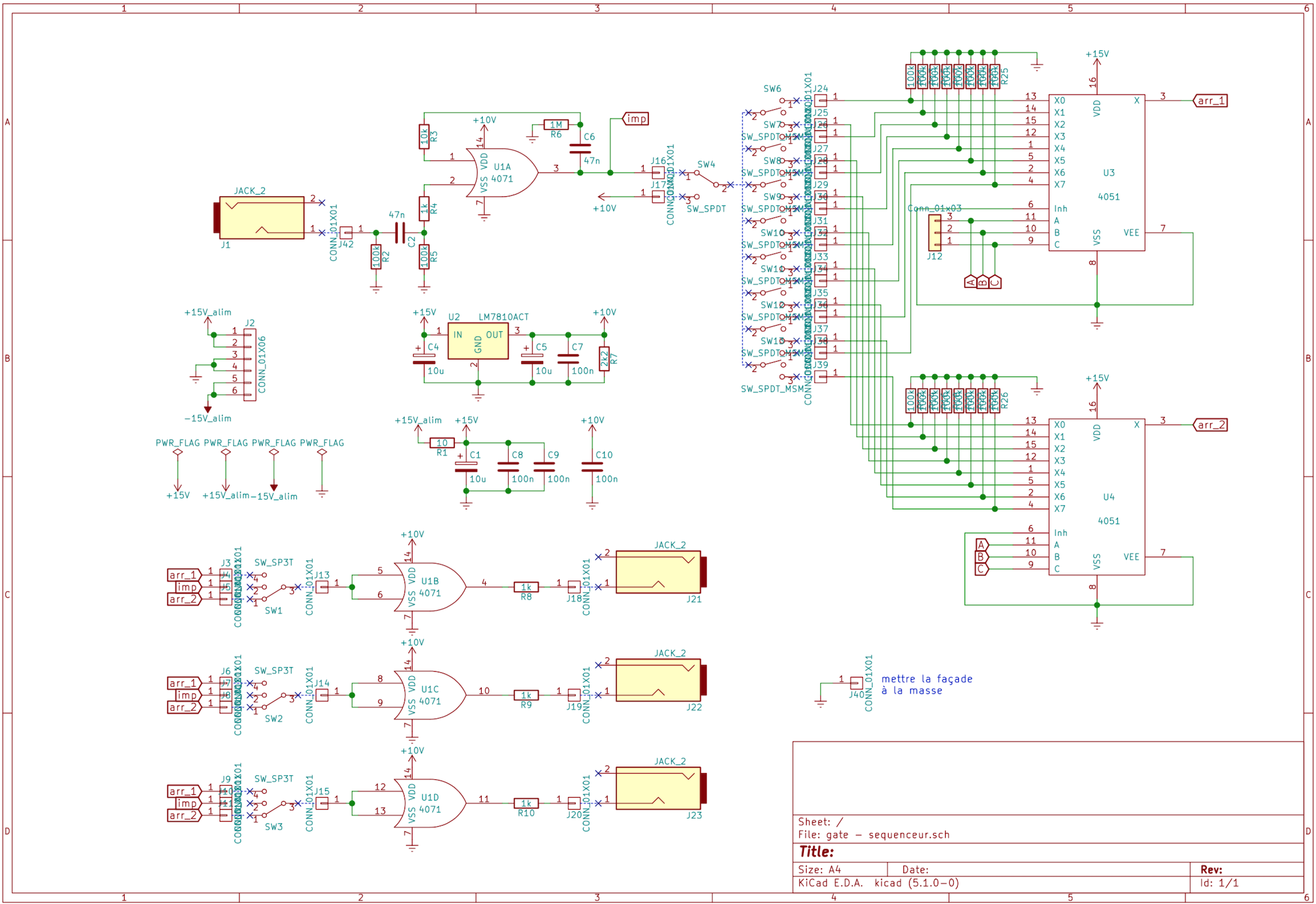Click capacitor C6 47n symbol
This screenshot has height=904, width=1316.
click(x=580, y=149)
